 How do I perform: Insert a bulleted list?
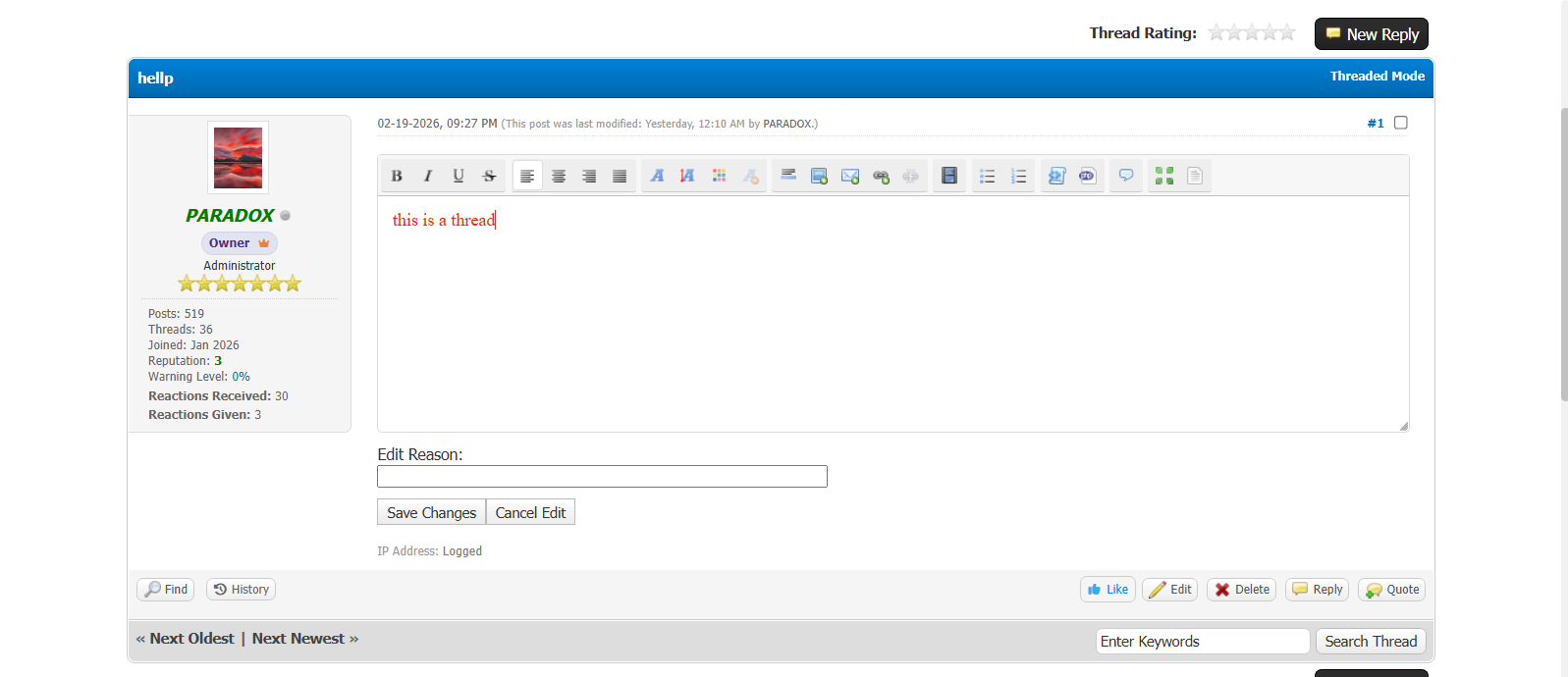(x=987, y=176)
